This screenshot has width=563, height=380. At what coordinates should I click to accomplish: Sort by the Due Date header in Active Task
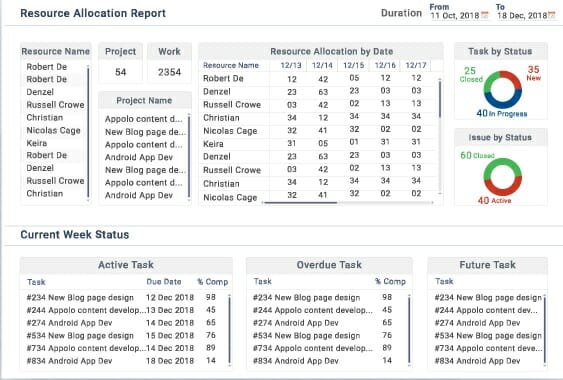[x=164, y=282]
